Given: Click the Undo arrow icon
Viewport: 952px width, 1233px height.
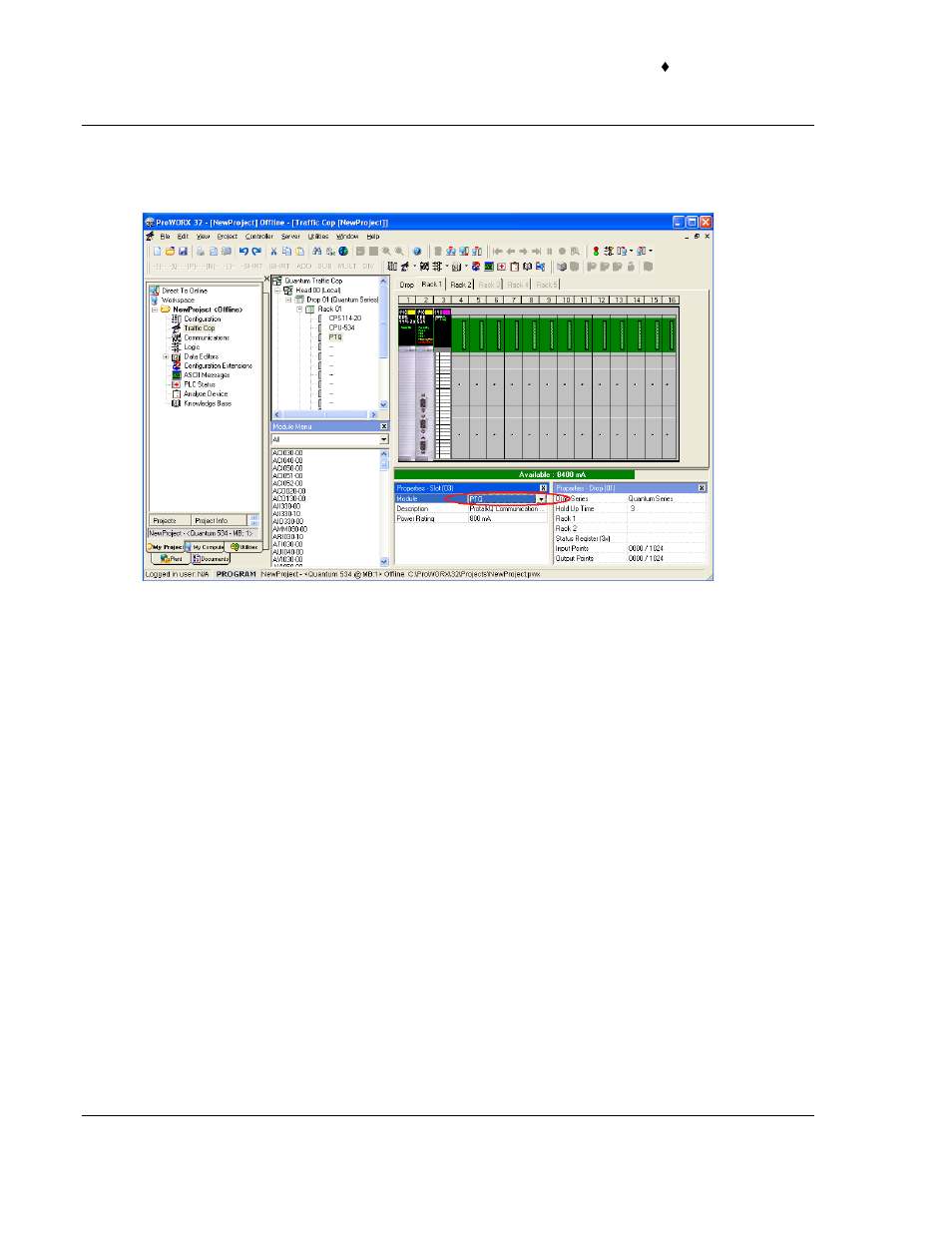Looking at the screenshot, I should click(x=243, y=252).
